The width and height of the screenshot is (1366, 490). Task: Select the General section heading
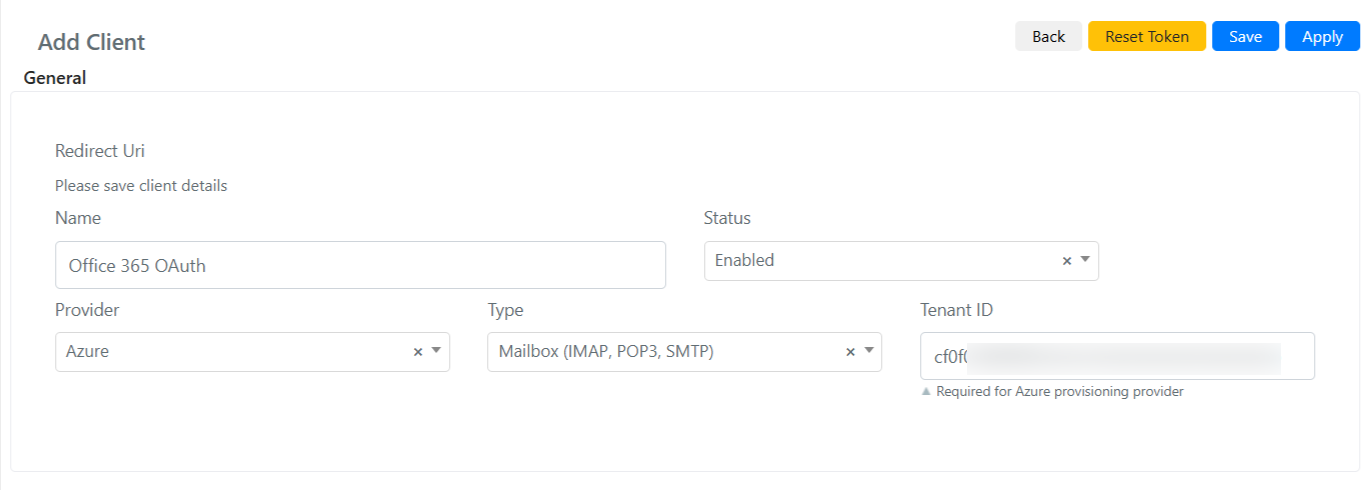pos(55,78)
